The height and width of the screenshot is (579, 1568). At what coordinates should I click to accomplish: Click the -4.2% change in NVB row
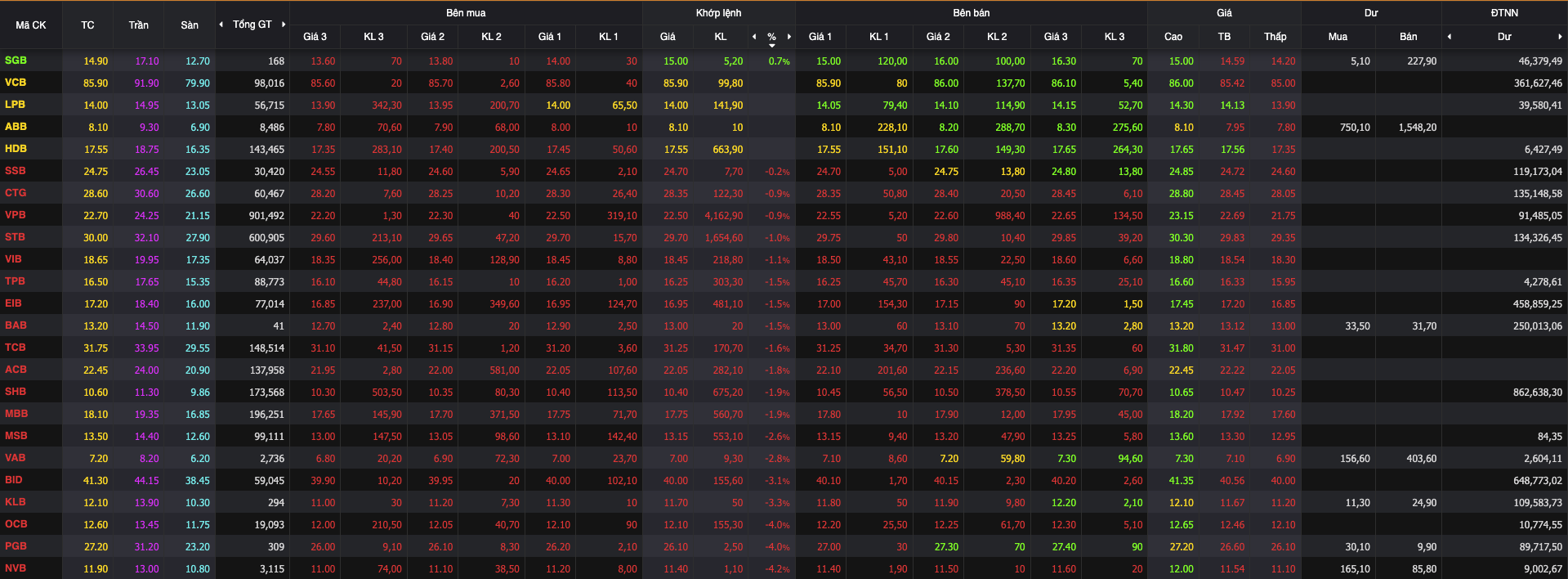[778, 569]
